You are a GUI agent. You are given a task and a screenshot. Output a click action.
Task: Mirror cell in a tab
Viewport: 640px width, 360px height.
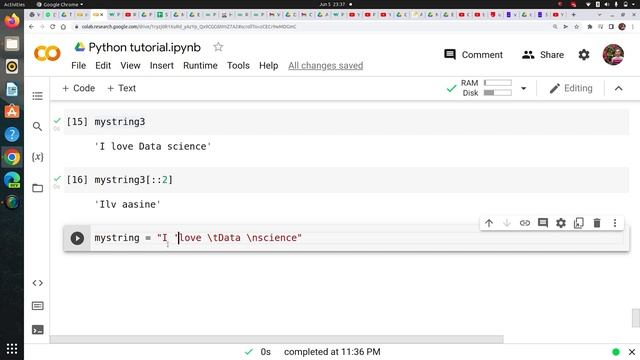(579, 223)
